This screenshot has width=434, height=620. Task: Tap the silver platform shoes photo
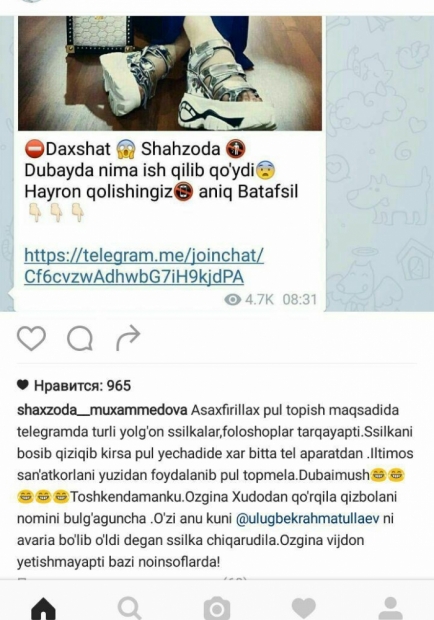click(170, 73)
